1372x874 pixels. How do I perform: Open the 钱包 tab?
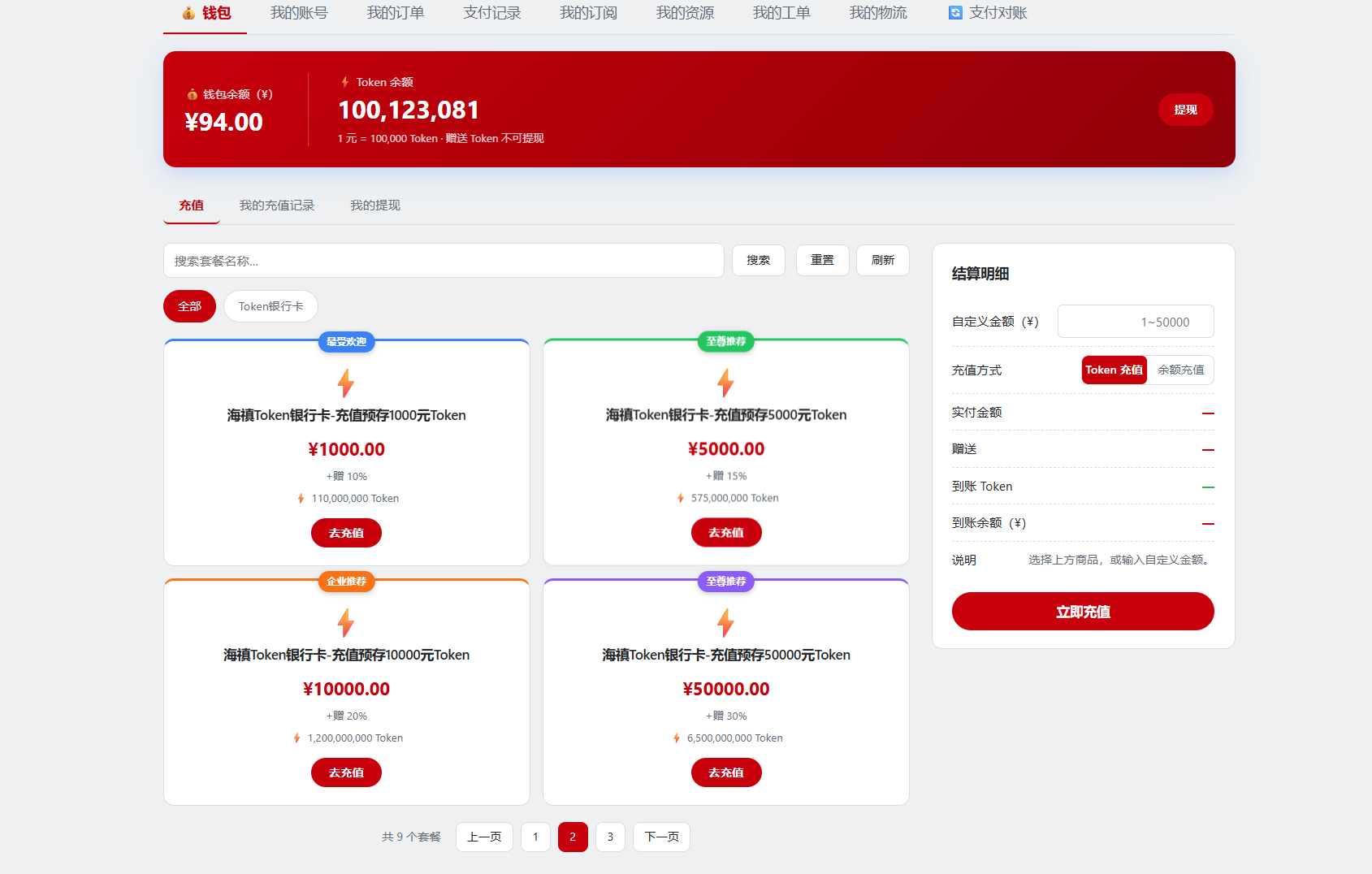coord(206,13)
